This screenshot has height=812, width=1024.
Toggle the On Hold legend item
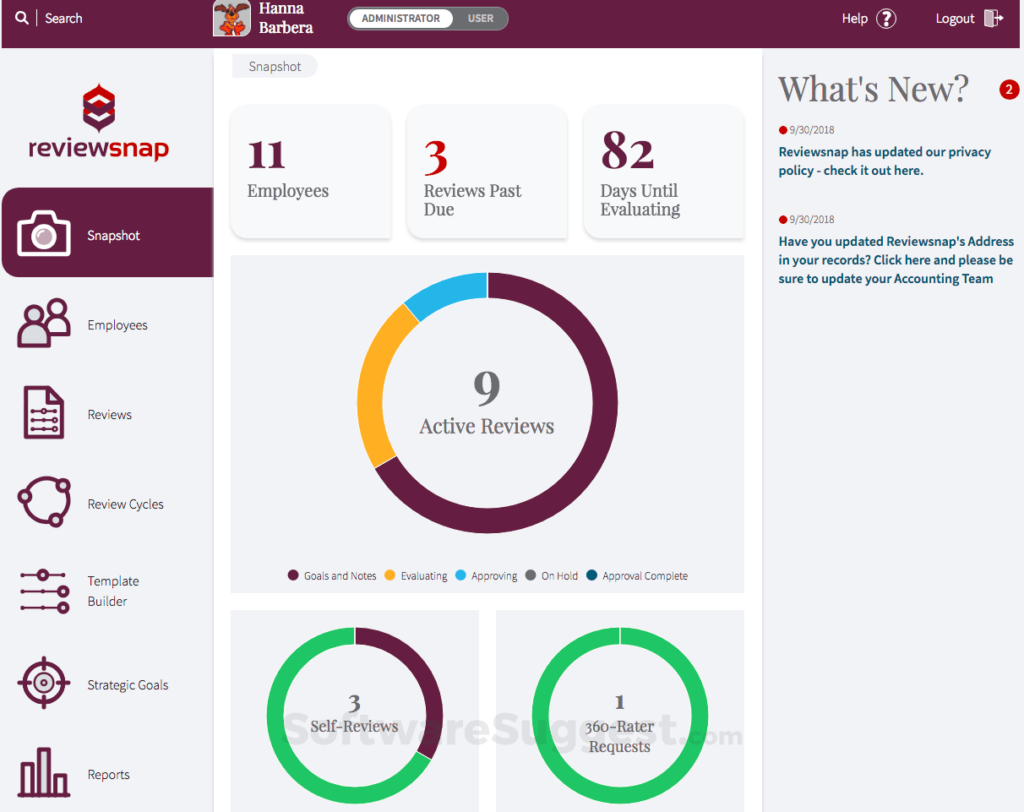551,576
